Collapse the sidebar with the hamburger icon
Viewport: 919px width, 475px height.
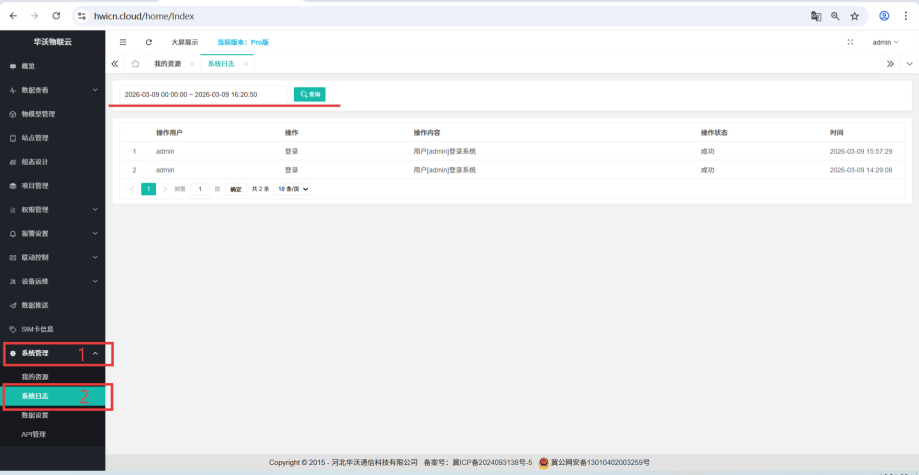(123, 42)
